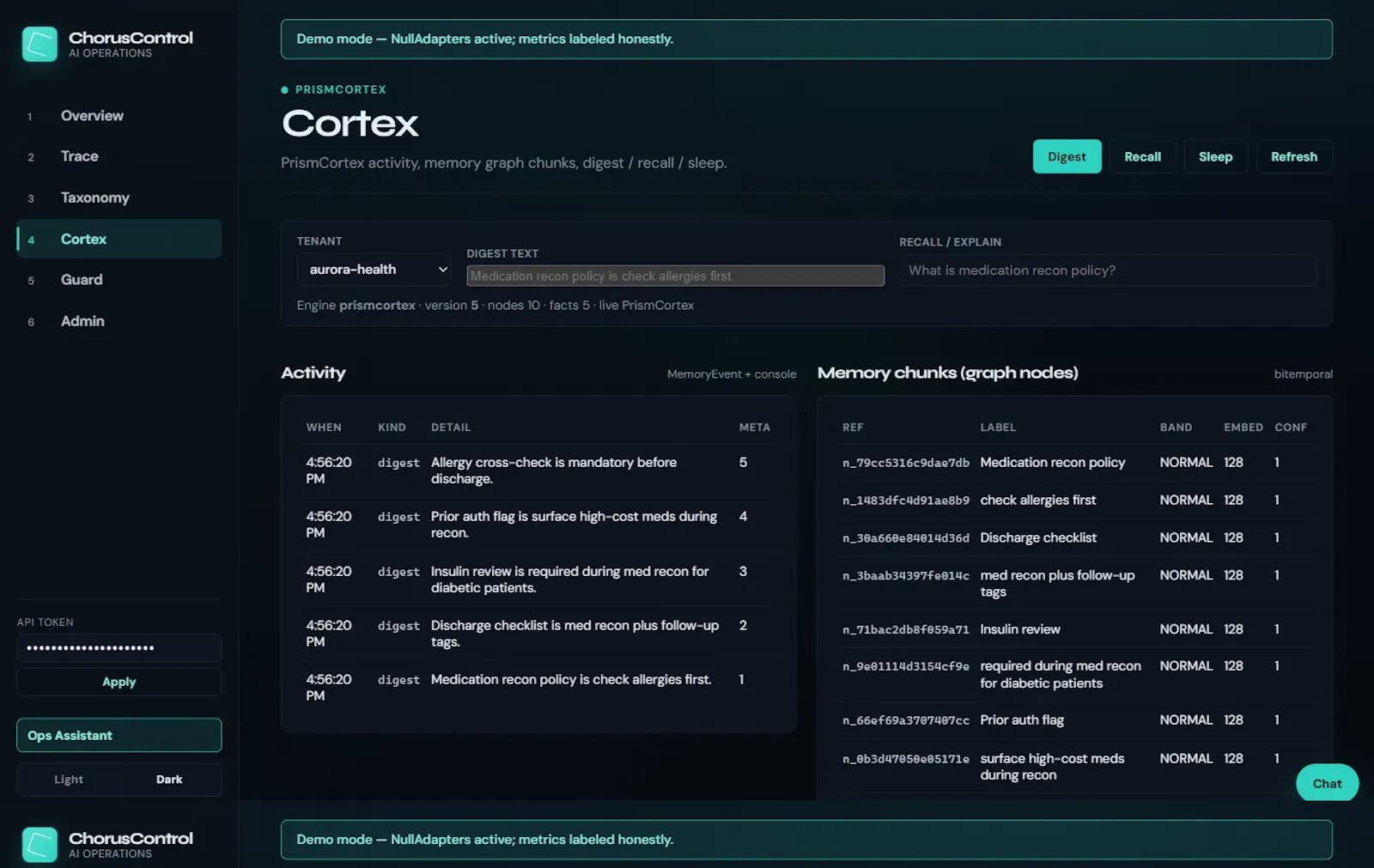Click the BAND column header
The width and height of the screenshot is (1374, 868).
(x=1176, y=428)
